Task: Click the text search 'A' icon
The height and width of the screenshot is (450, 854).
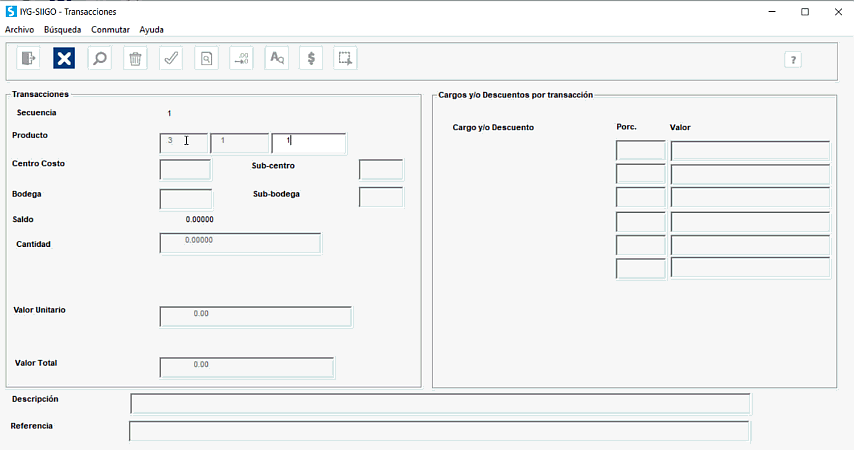Action: pyautogui.click(x=277, y=58)
